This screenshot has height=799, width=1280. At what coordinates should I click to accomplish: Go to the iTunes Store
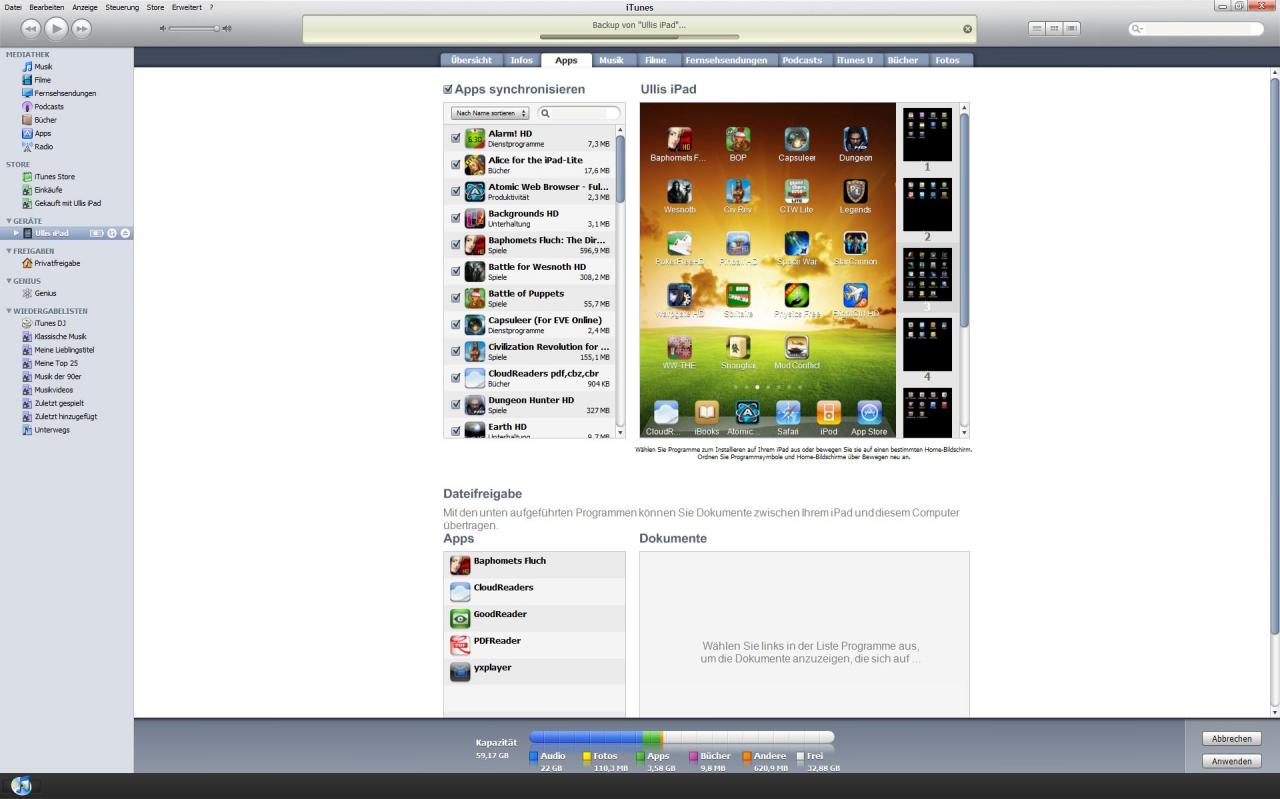(54, 177)
